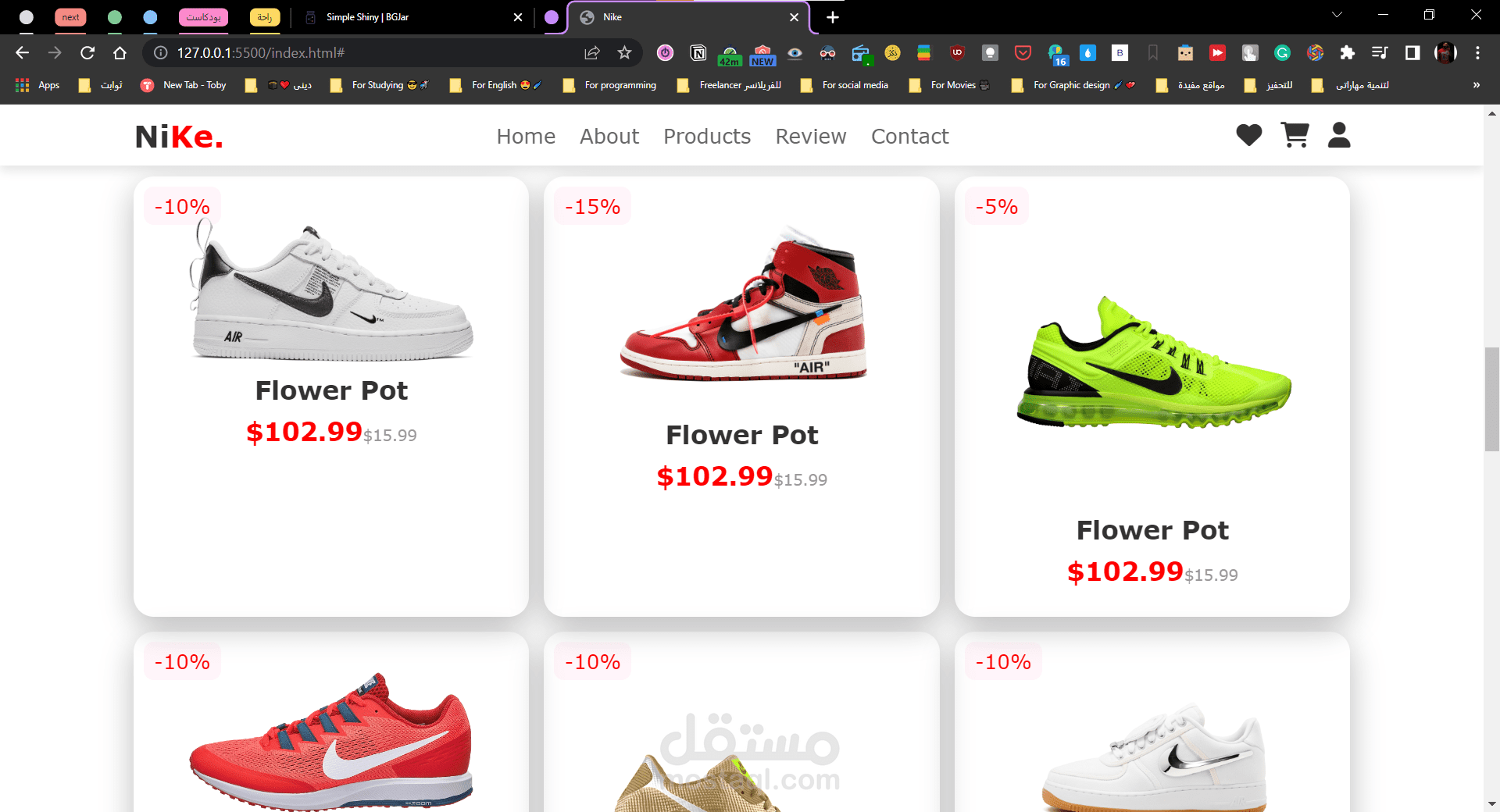Open a new tab with plus button
Image resolution: width=1500 pixels, height=812 pixels.
[833, 17]
